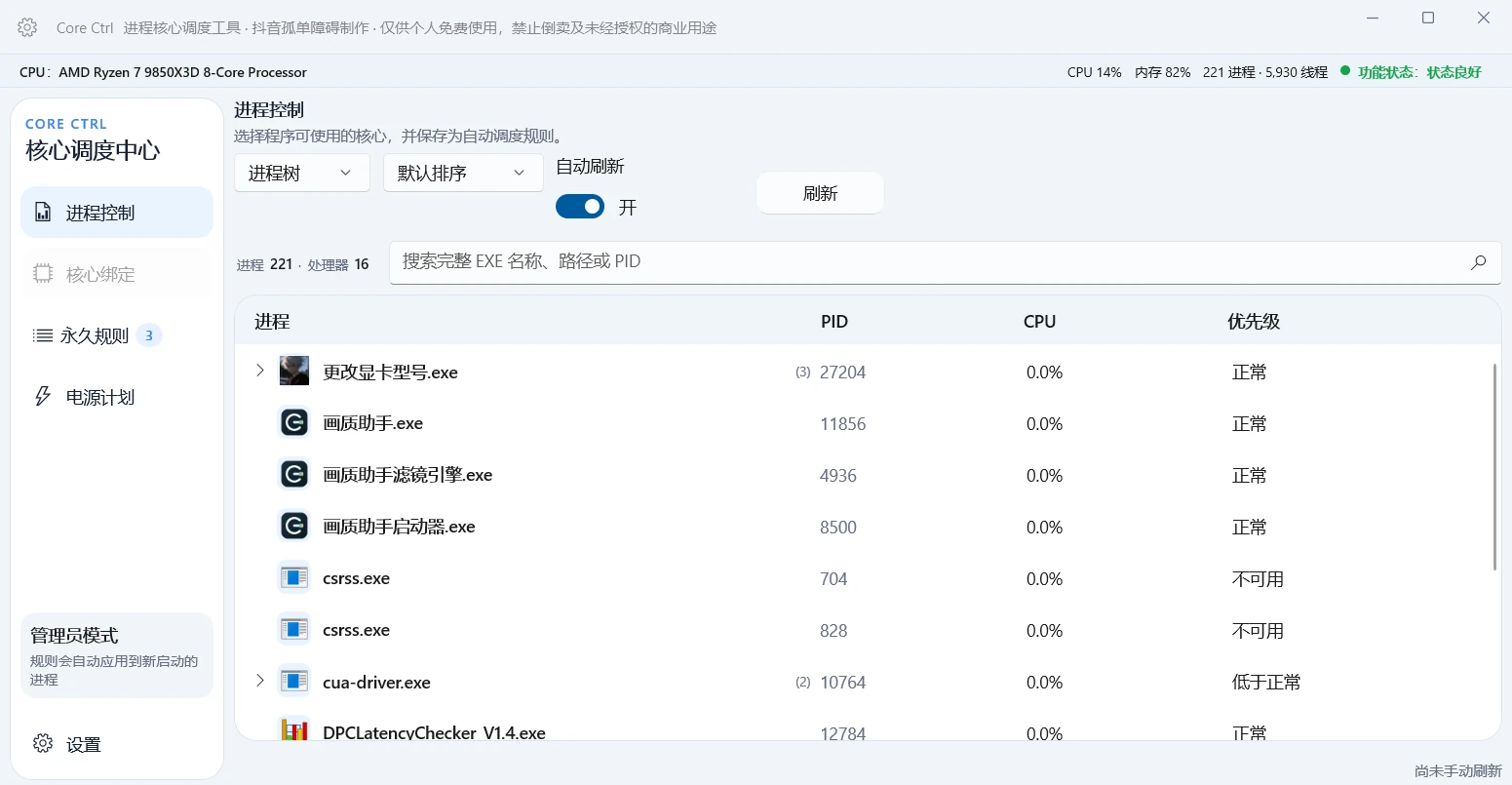The image size is (1512, 785).
Task: Click the PID value 8500
Action: click(x=838, y=528)
